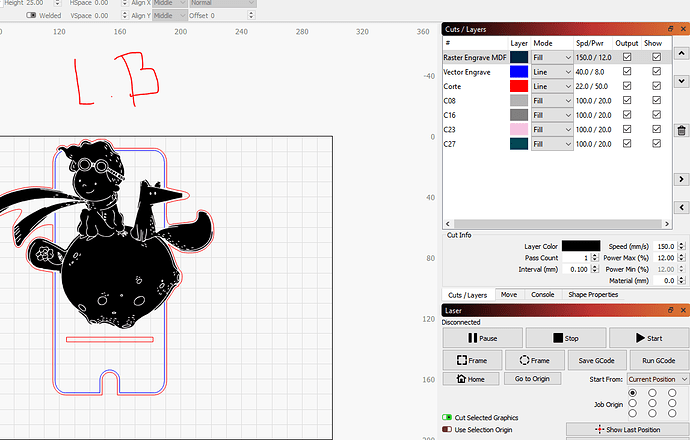690x440 pixels.
Task: Move selected layer down with arrow button
Action: pyautogui.click(x=681, y=81)
